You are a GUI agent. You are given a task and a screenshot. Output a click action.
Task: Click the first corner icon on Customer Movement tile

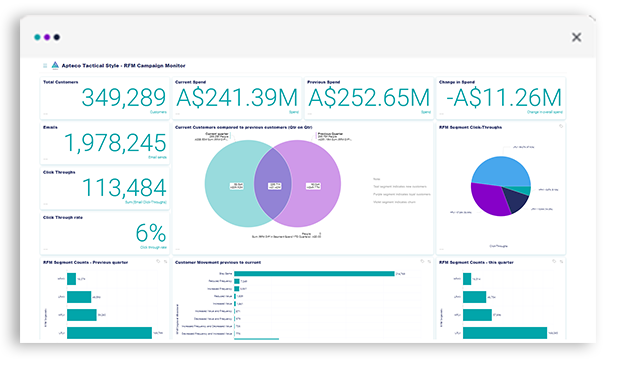pos(422,262)
